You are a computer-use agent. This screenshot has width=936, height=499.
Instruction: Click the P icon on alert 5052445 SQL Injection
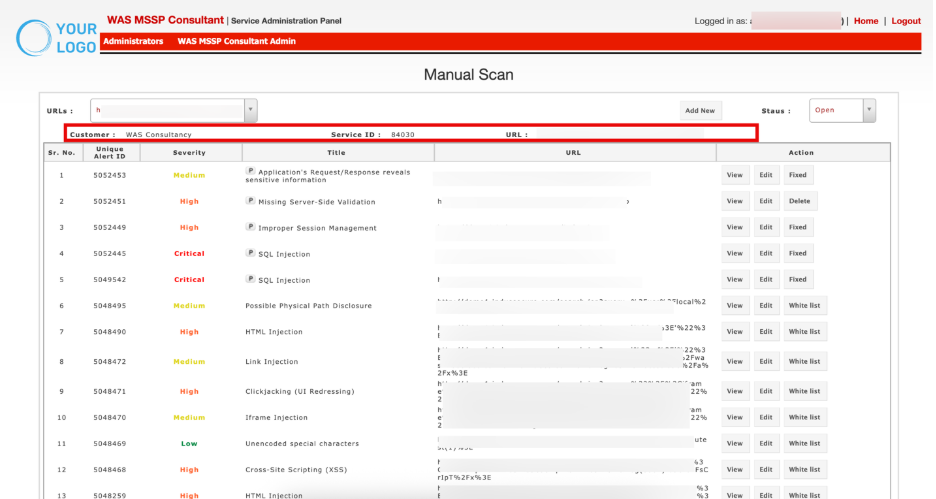[x=250, y=253]
